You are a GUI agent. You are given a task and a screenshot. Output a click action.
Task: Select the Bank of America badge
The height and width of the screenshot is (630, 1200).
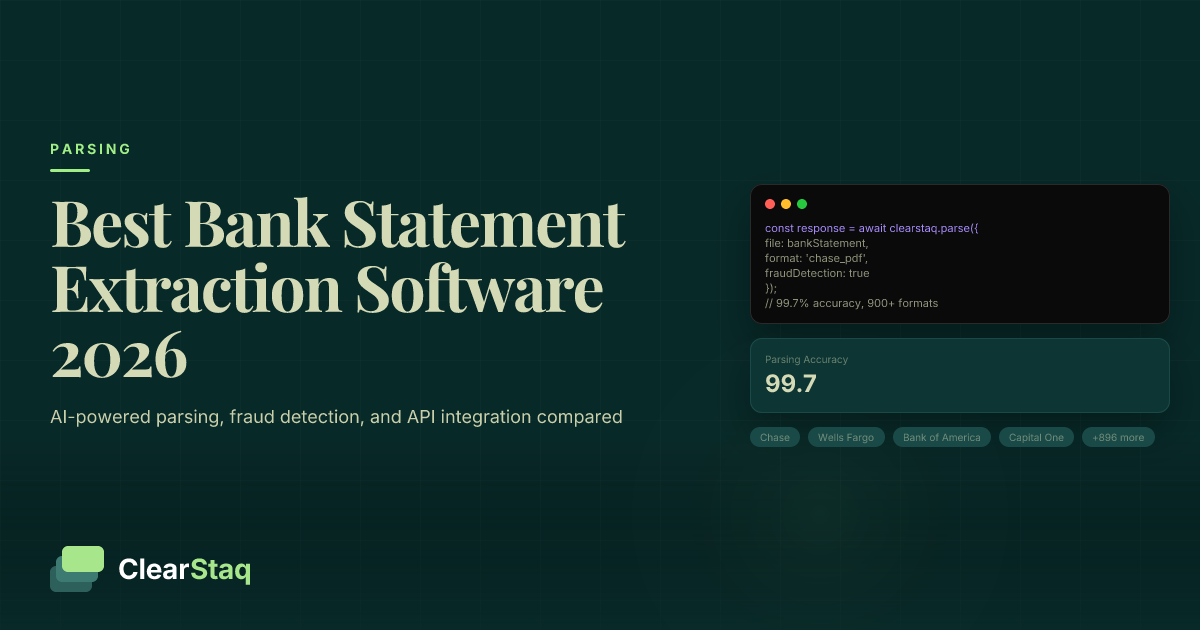(941, 437)
